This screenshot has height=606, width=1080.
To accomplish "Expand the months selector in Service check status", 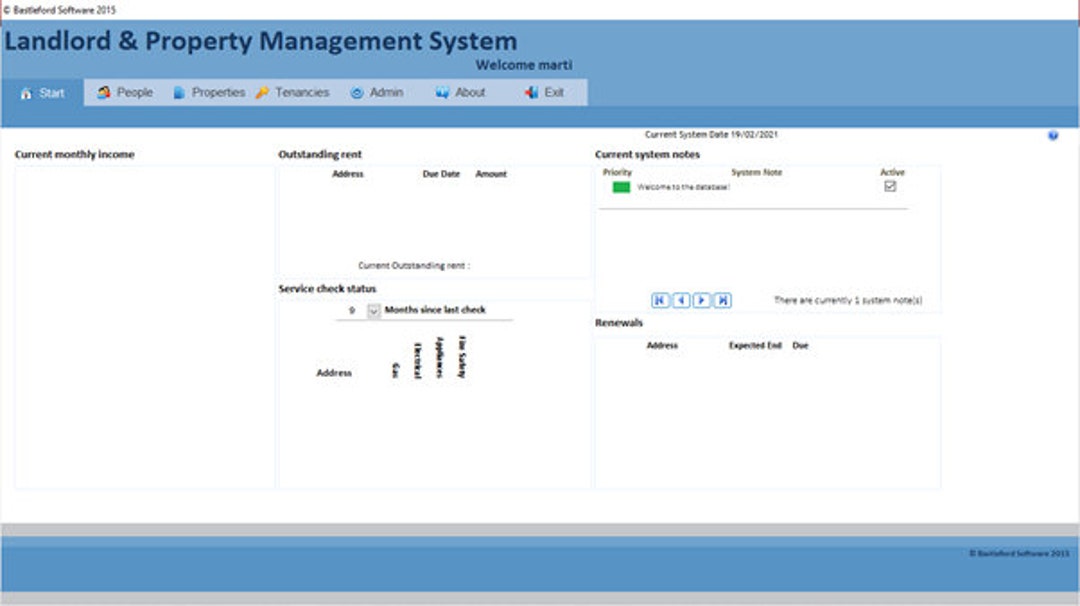I will coord(372,311).
